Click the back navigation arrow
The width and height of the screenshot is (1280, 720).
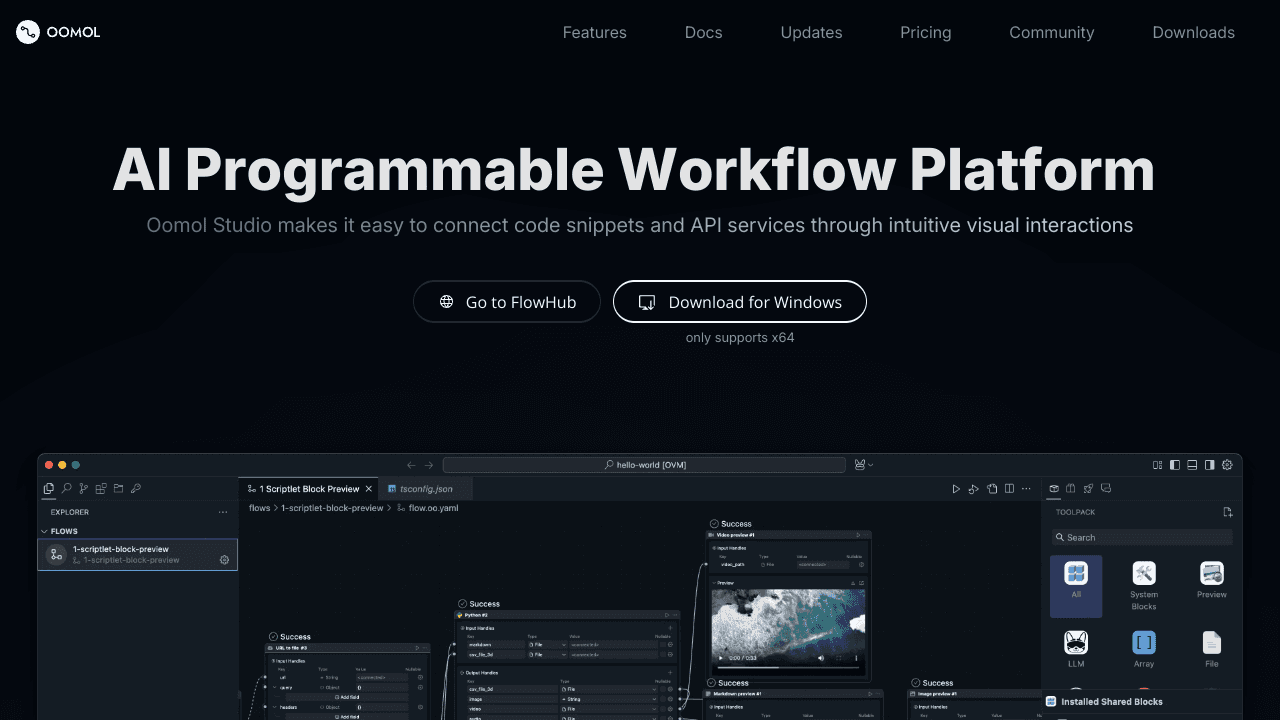pos(411,465)
